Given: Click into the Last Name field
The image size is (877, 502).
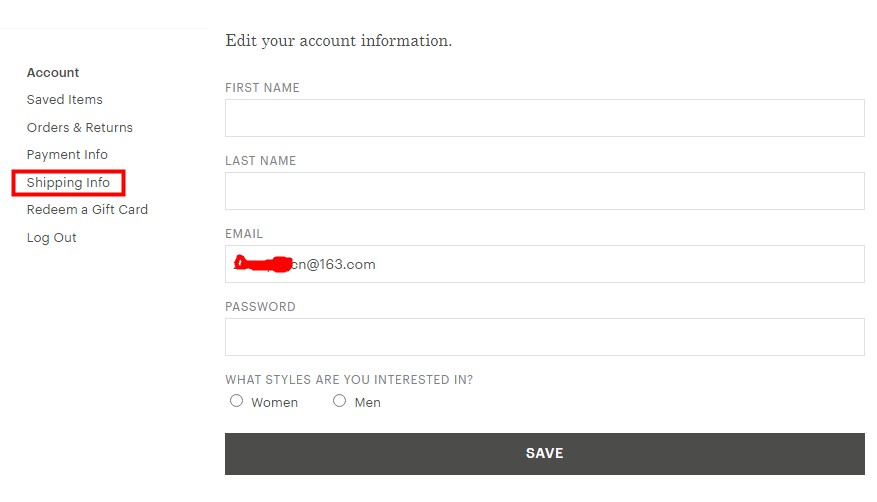Looking at the screenshot, I should pyautogui.click(x=544, y=191).
